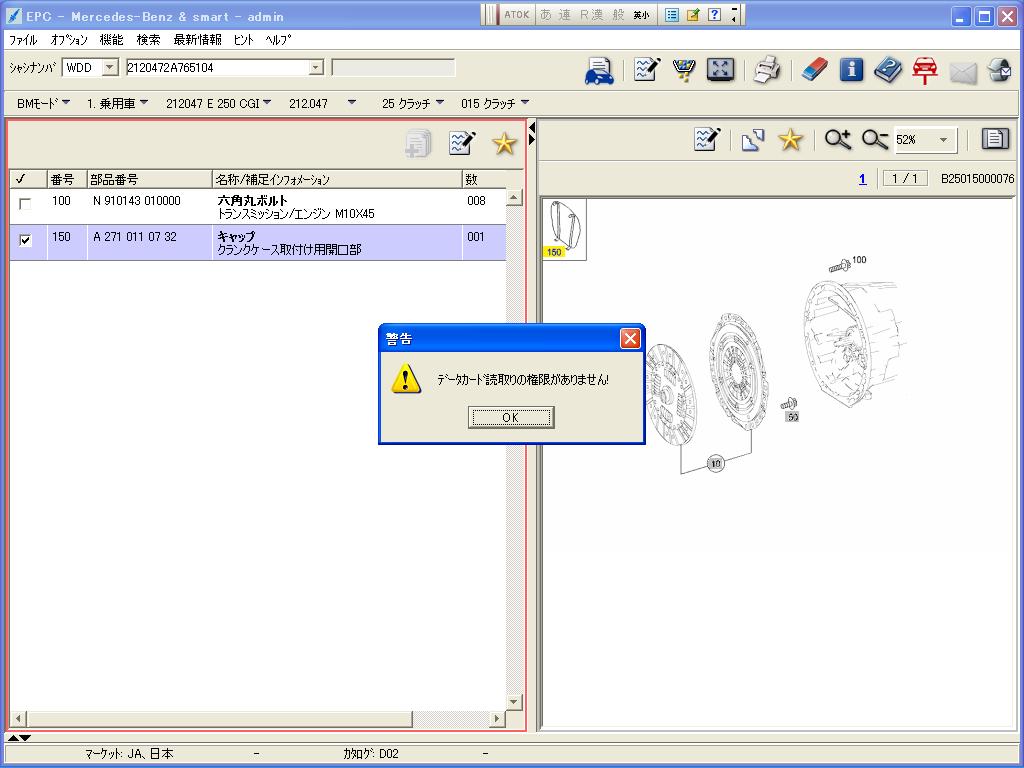This screenshot has width=1024, height=768.
Task: Open the ヒント menu
Action: [244, 40]
